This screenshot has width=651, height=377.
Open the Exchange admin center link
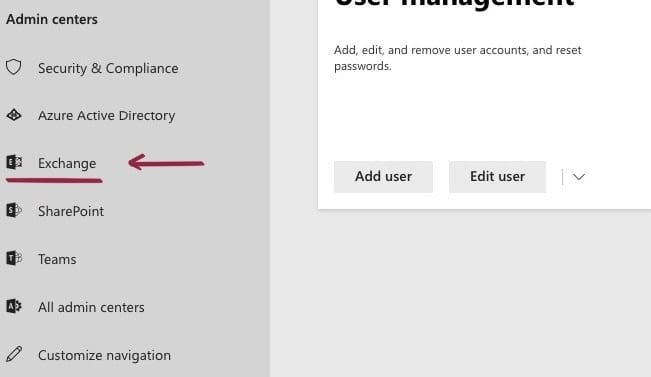(67, 163)
